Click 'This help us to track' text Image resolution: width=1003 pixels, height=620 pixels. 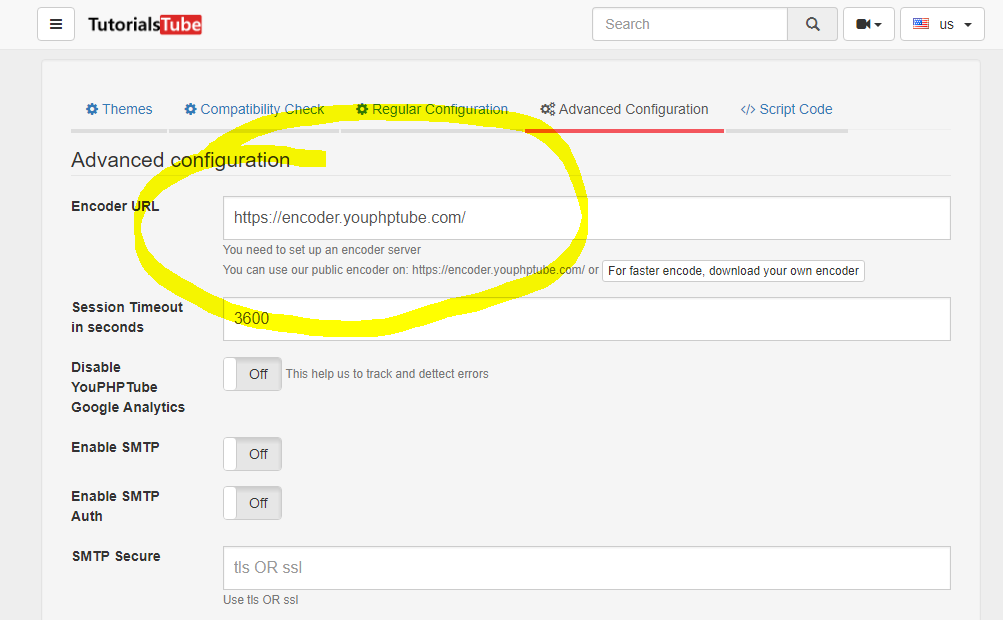click(387, 374)
